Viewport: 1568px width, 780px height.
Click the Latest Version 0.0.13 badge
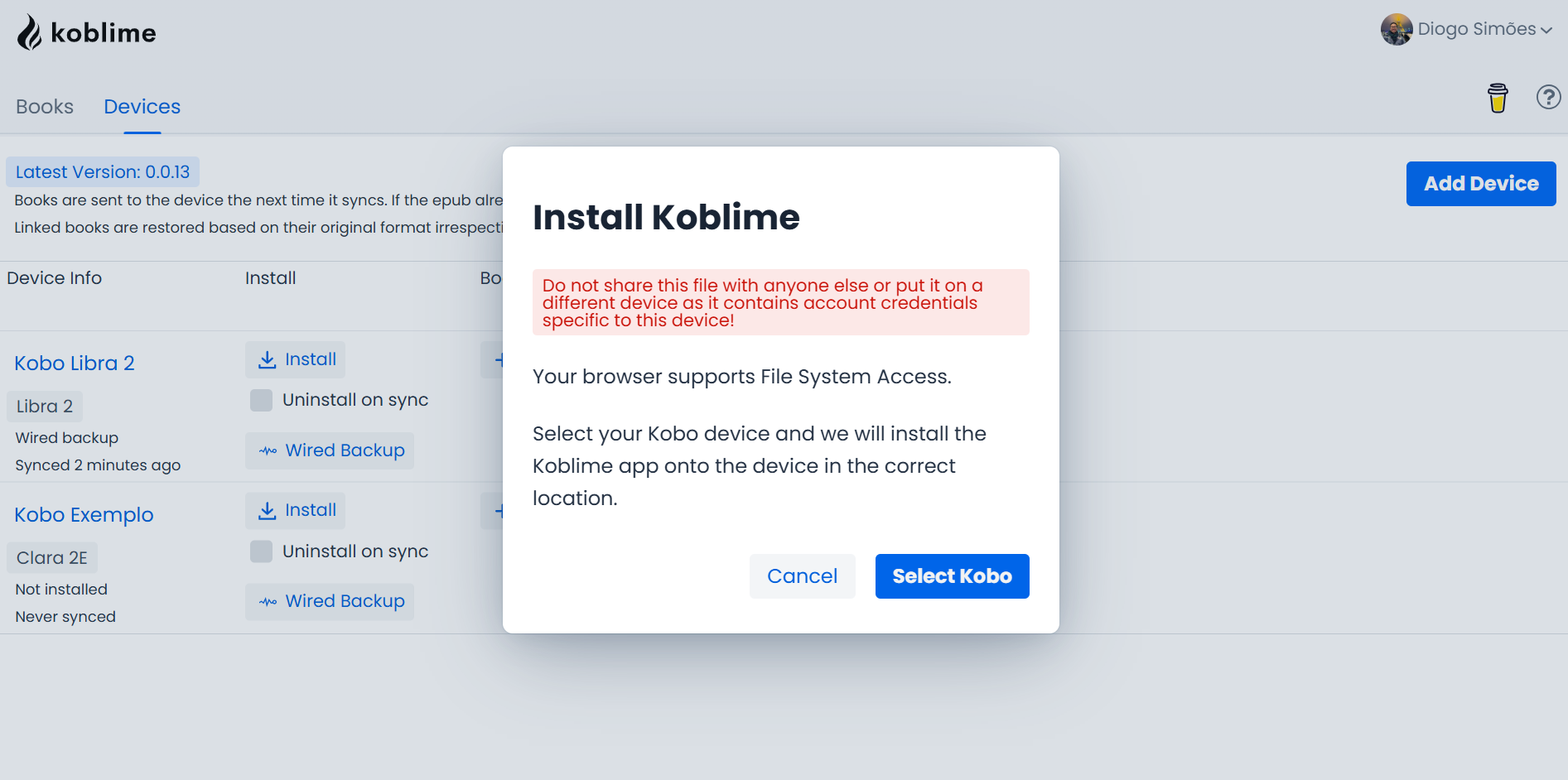[x=103, y=172]
